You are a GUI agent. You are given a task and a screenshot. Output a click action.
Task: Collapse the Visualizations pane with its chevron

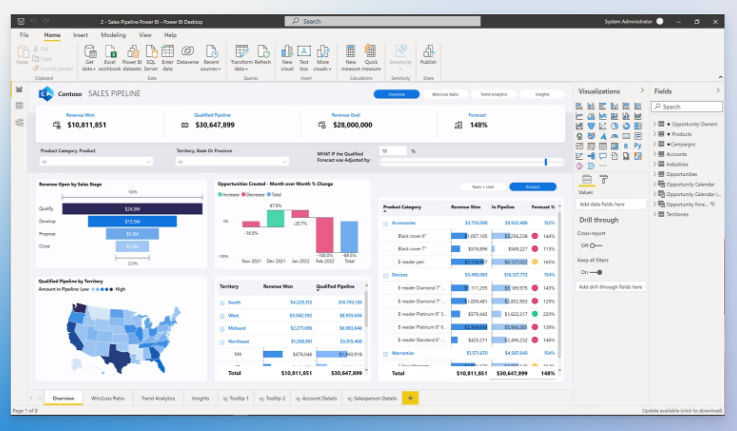tap(642, 90)
